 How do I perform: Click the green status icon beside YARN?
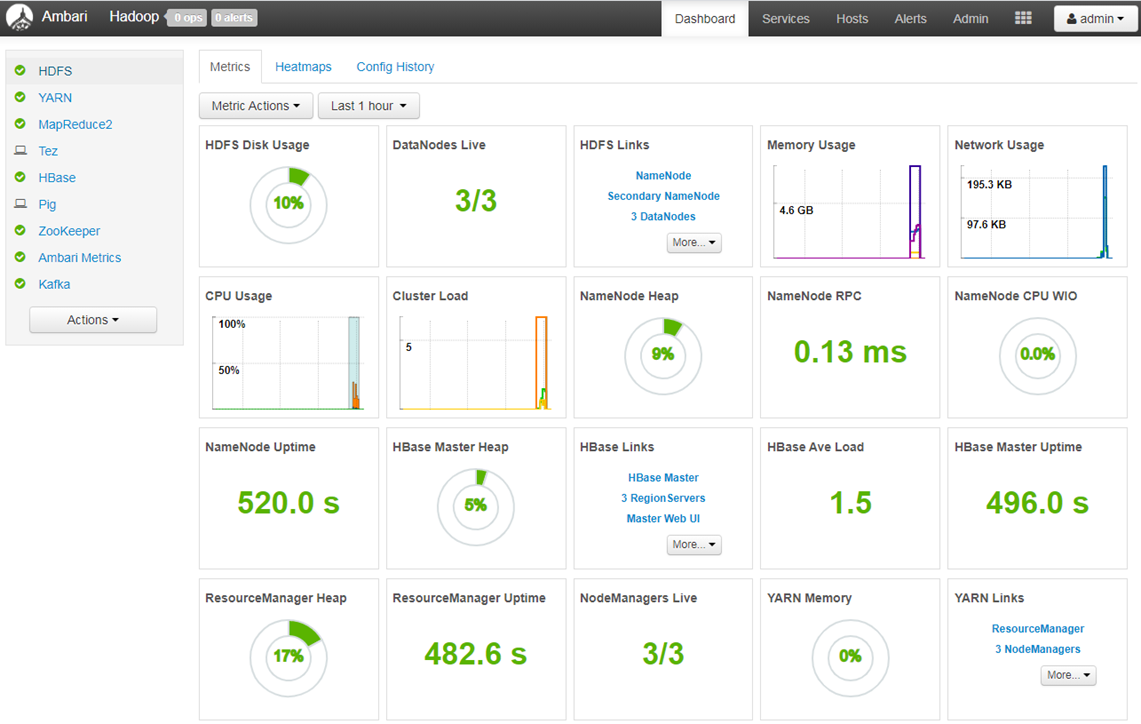[x=20, y=98]
